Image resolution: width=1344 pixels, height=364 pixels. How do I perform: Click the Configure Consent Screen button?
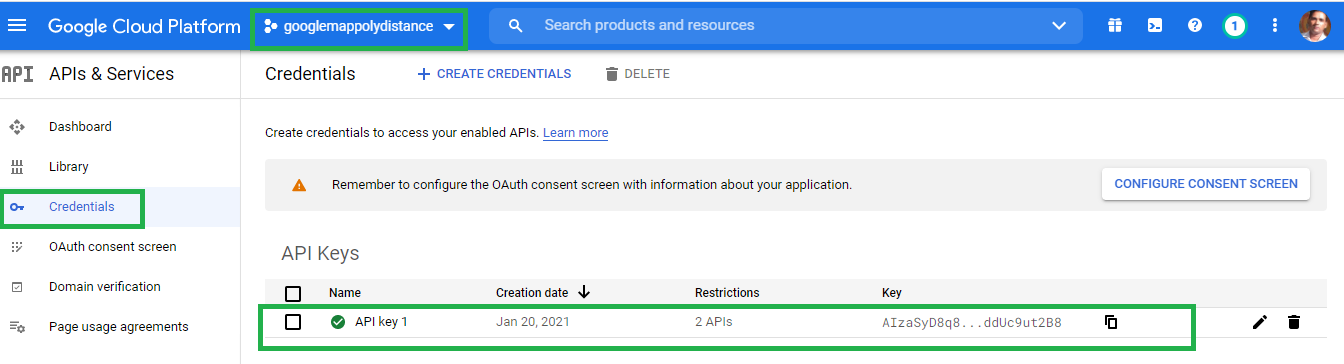pyautogui.click(x=1206, y=184)
